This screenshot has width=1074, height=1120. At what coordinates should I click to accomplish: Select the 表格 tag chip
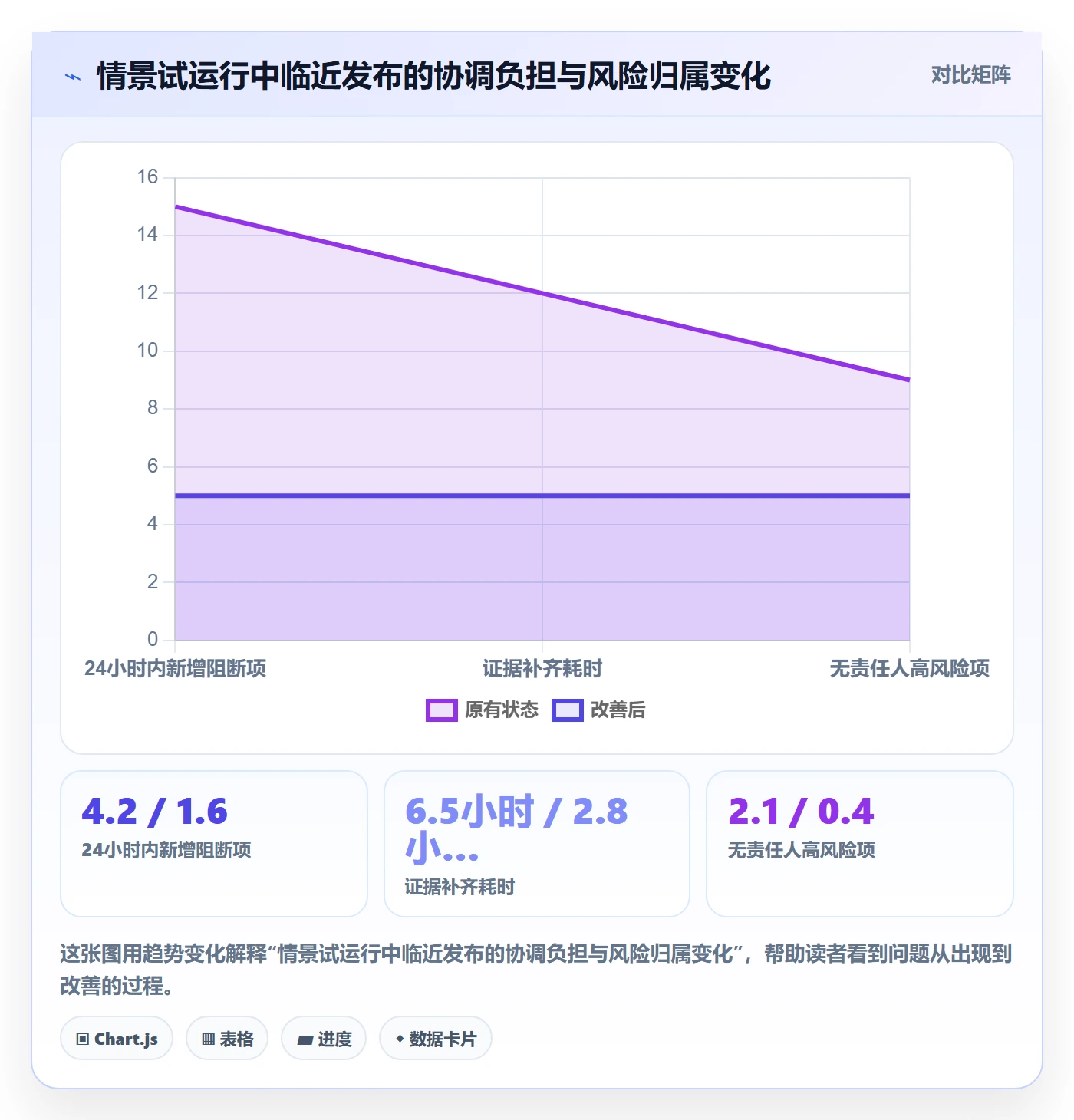(x=227, y=1039)
